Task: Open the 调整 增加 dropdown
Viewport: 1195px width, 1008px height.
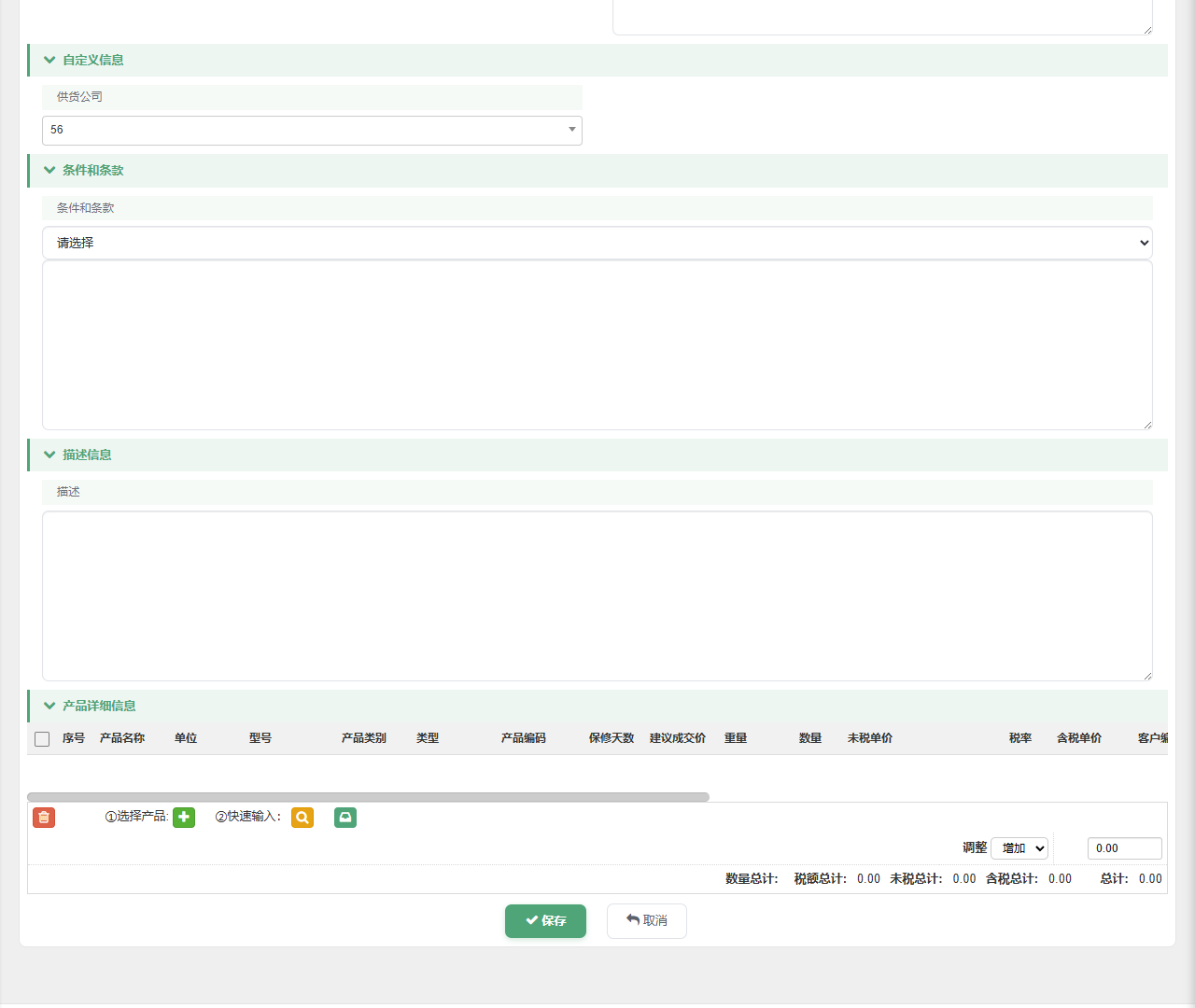Action: coord(1019,847)
